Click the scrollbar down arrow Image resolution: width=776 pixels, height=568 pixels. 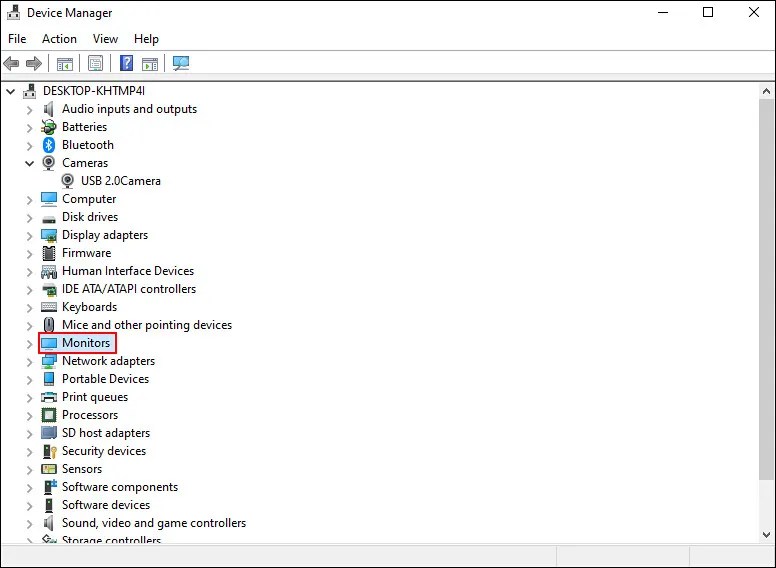point(766,535)
